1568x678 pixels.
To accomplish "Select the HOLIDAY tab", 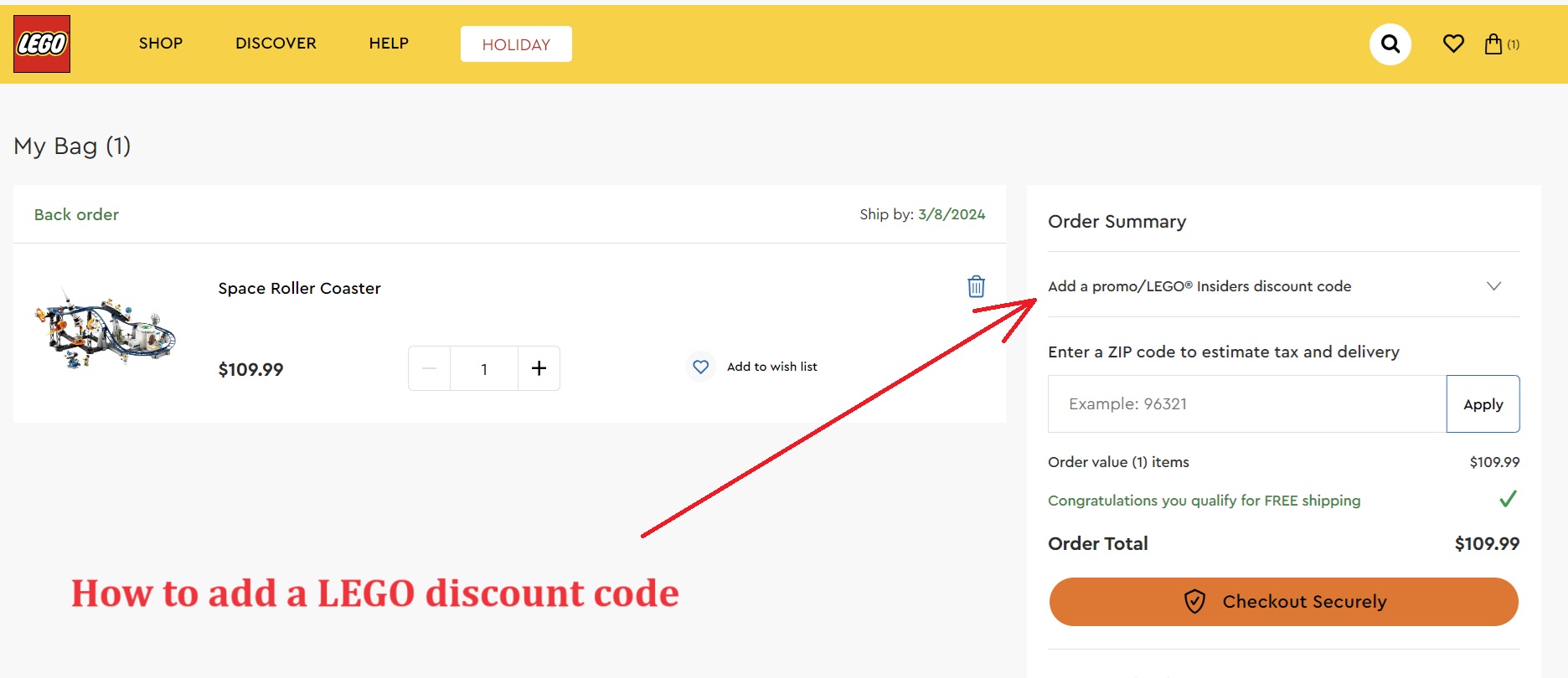I will [x=516, y=44].
